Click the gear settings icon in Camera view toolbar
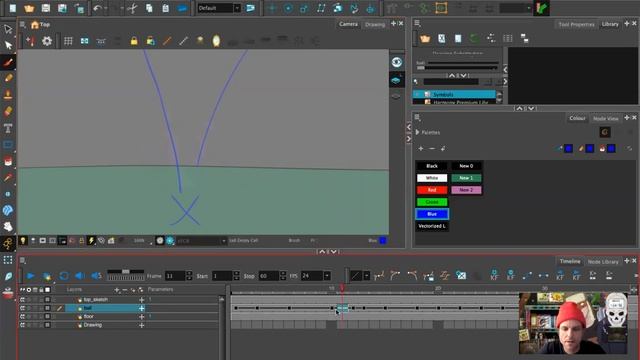640x360 pixels. 47,41
